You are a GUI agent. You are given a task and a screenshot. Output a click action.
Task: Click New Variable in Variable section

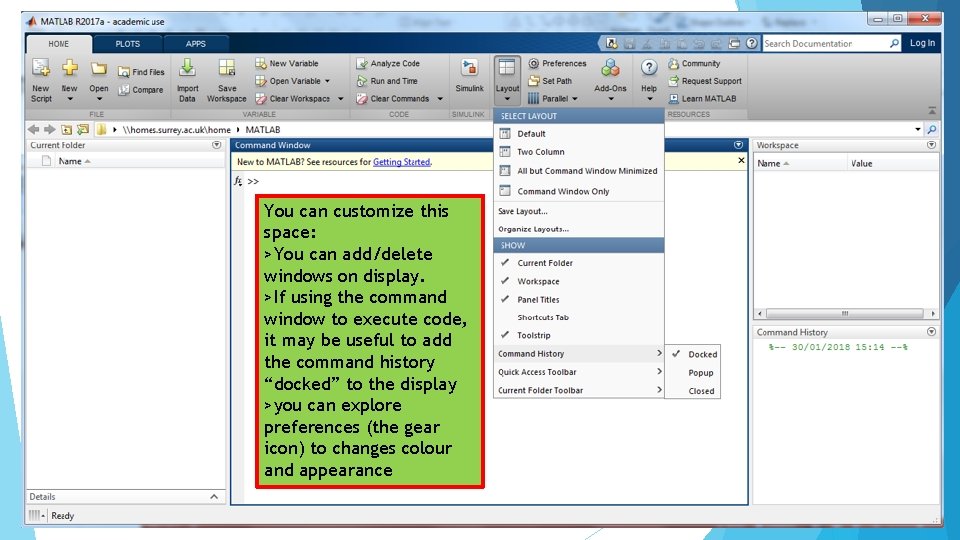click(287, 63)
